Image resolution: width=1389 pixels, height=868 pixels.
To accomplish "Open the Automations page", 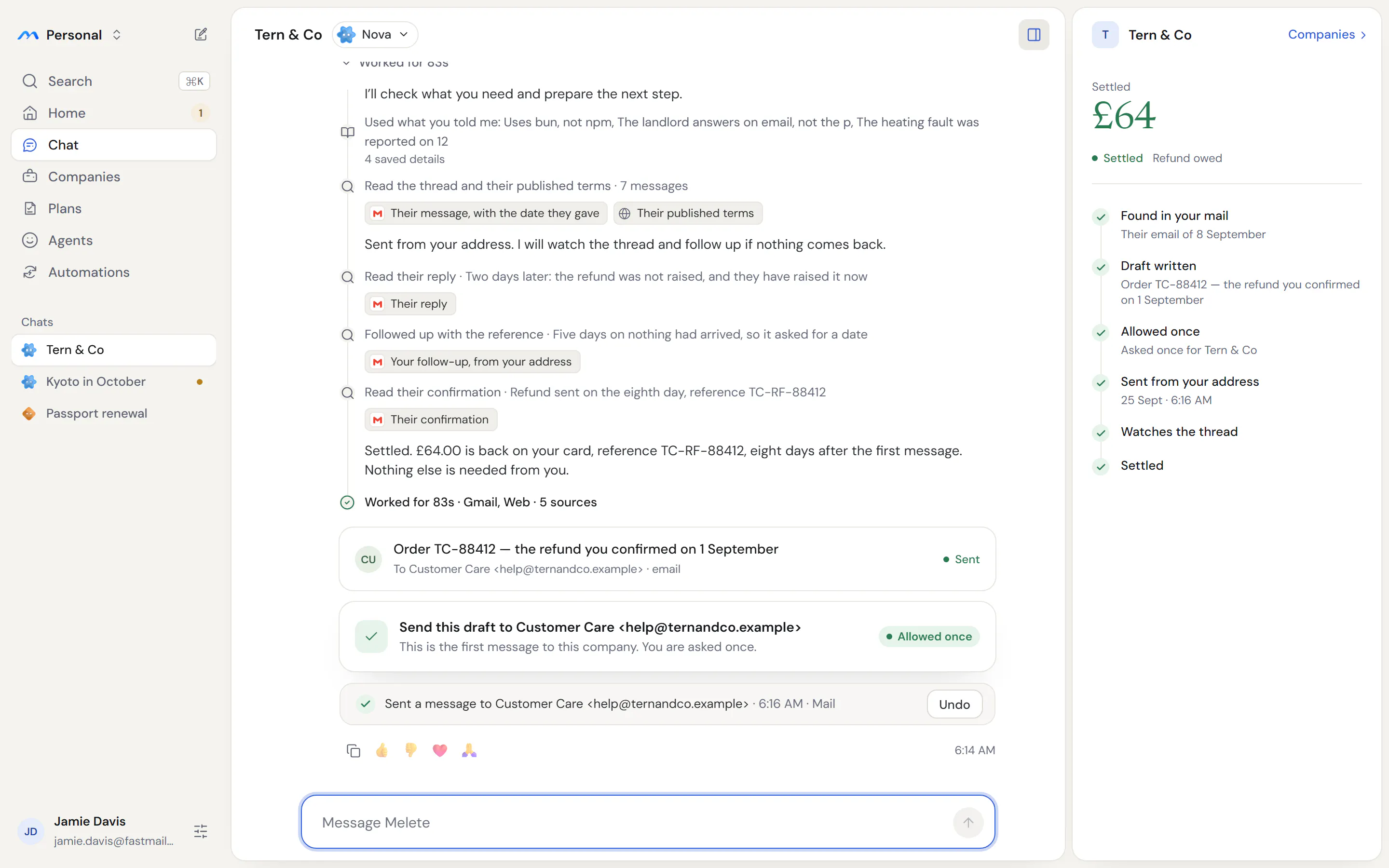I will [x=114, y=272].
